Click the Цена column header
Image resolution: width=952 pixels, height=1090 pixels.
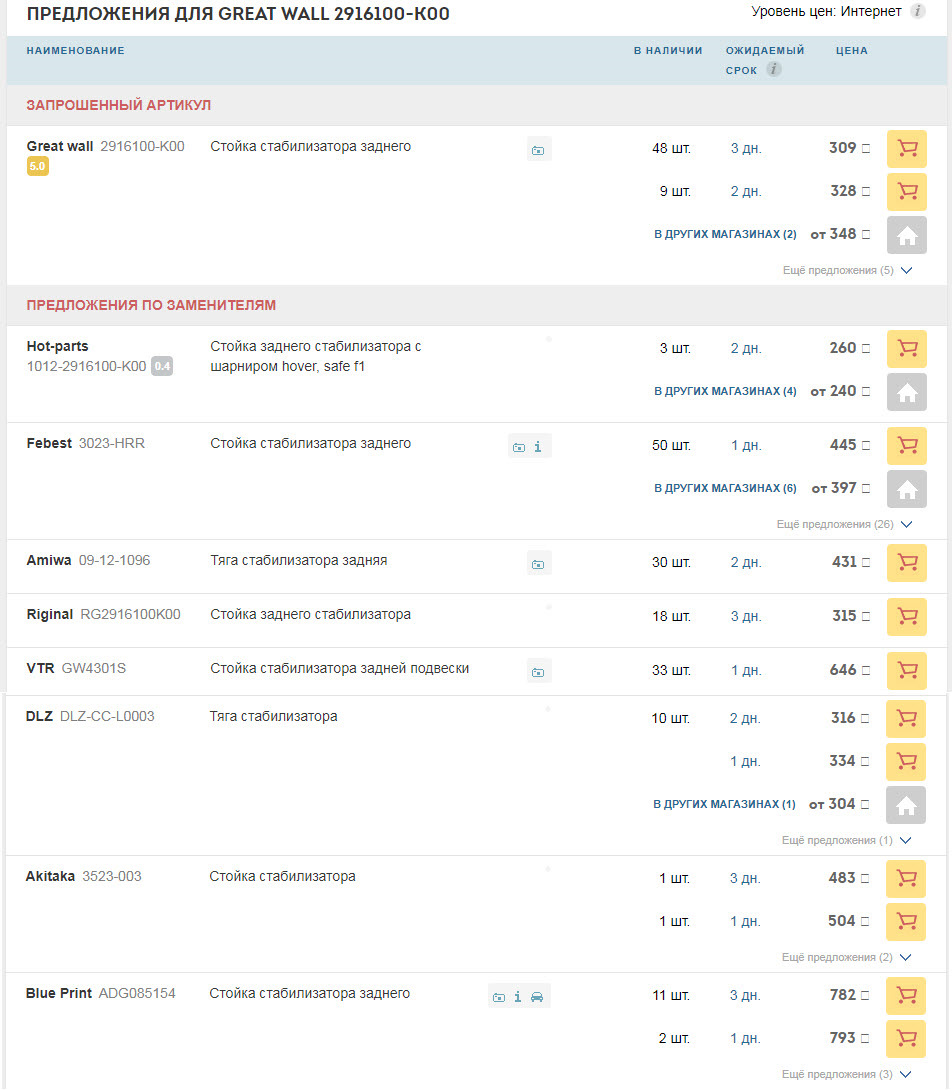[852, 51]
